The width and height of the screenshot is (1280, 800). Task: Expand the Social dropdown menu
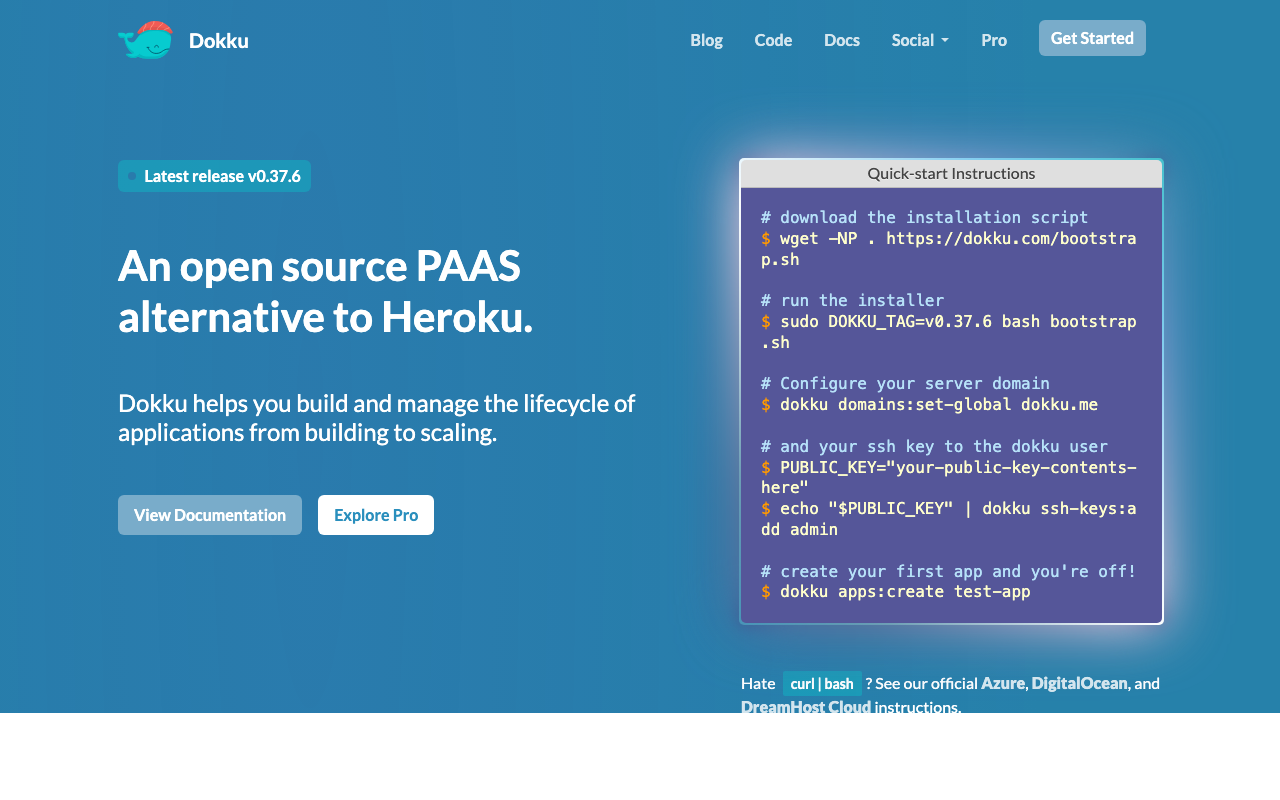920,40
